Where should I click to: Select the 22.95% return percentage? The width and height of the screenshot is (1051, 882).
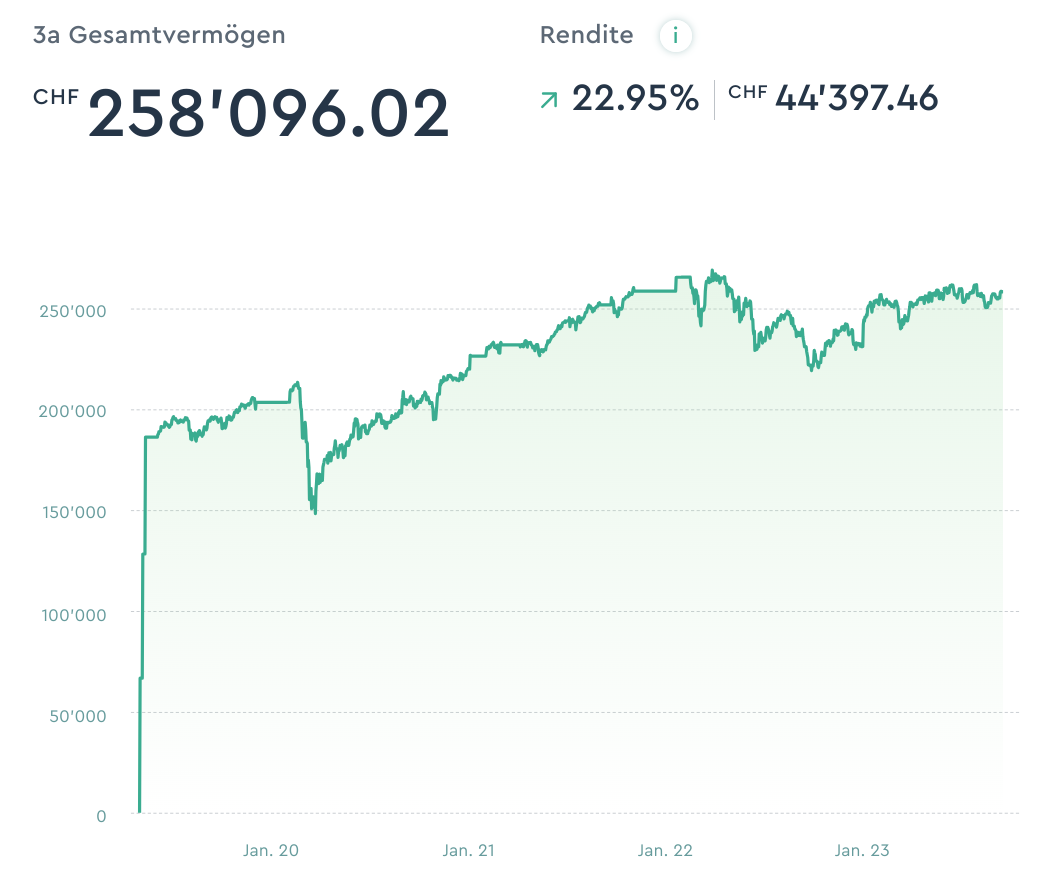(x=635, y=98)
